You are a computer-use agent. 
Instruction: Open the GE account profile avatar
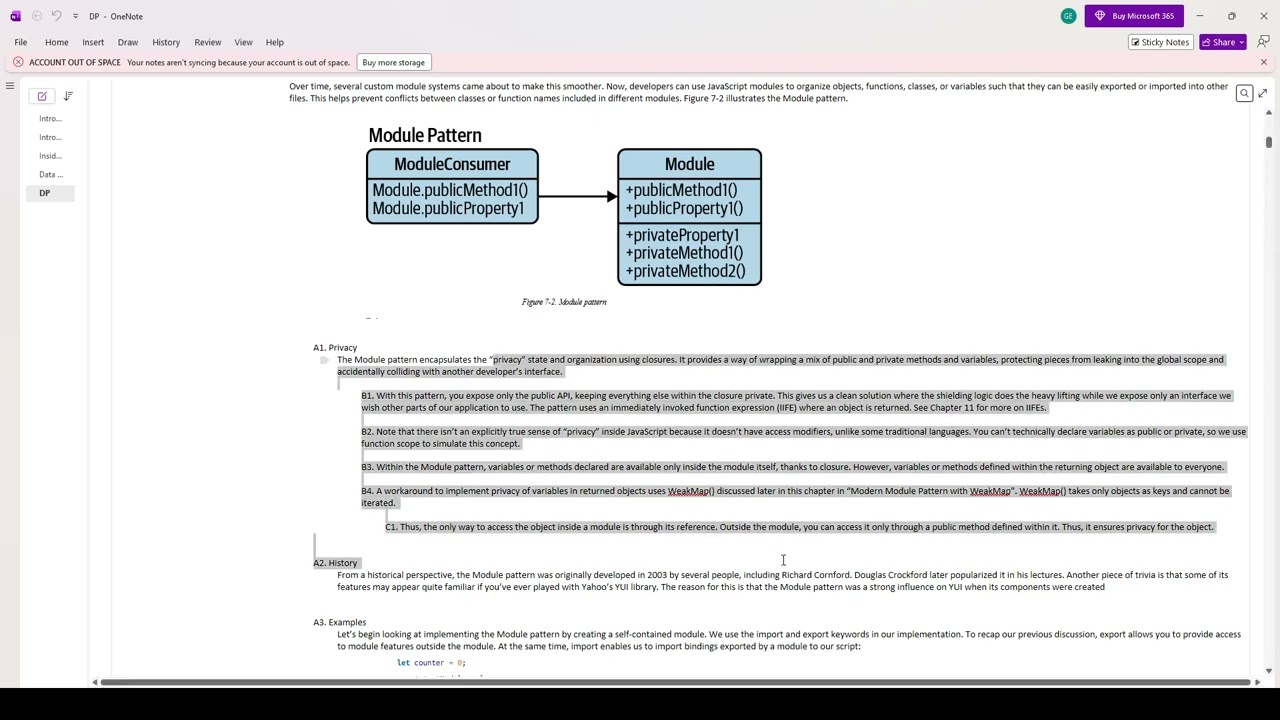(1068, 16)
